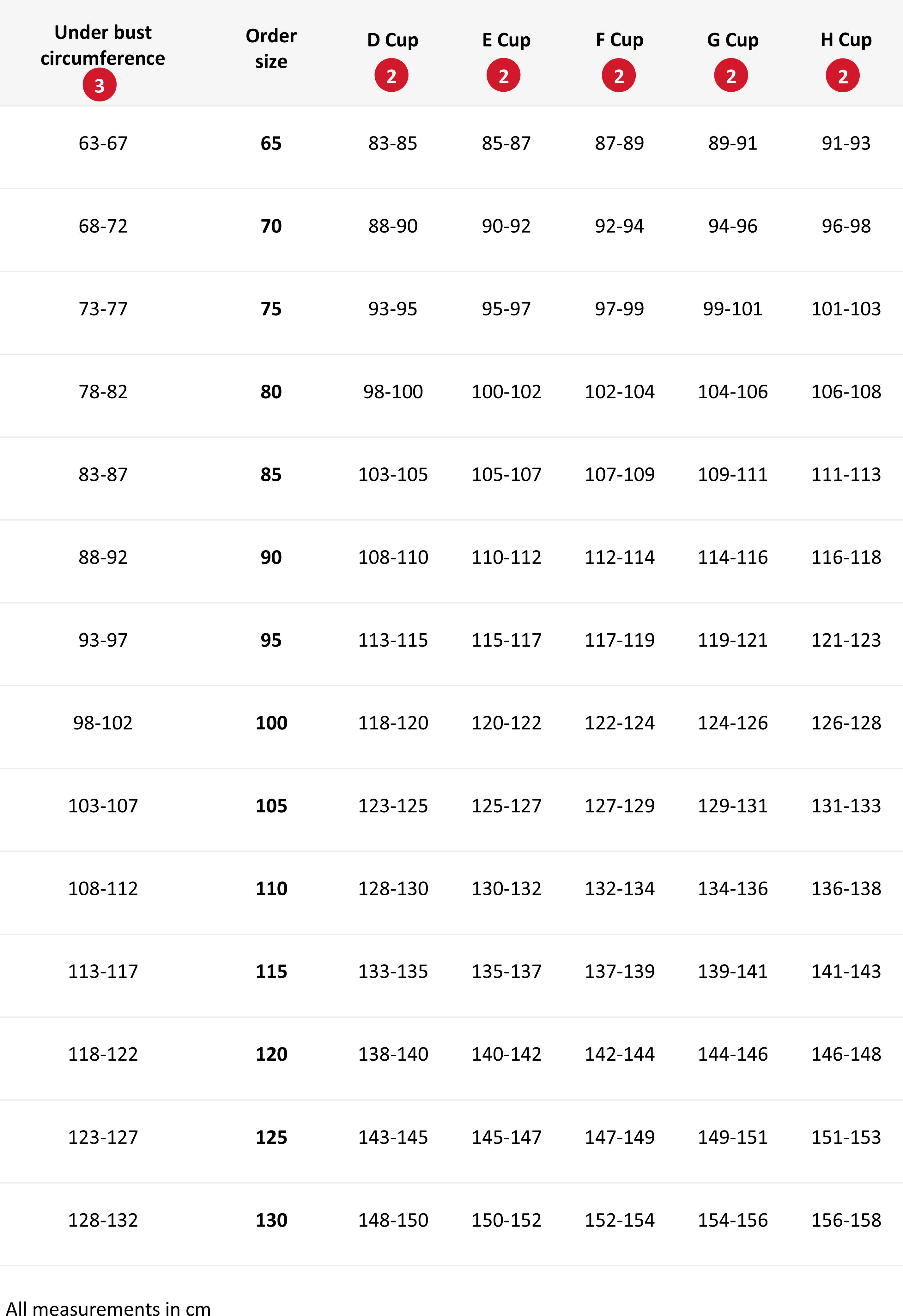Click order size 100 in the table
The width and height of the screenshot is (903, 1316).
pos(271,723)
